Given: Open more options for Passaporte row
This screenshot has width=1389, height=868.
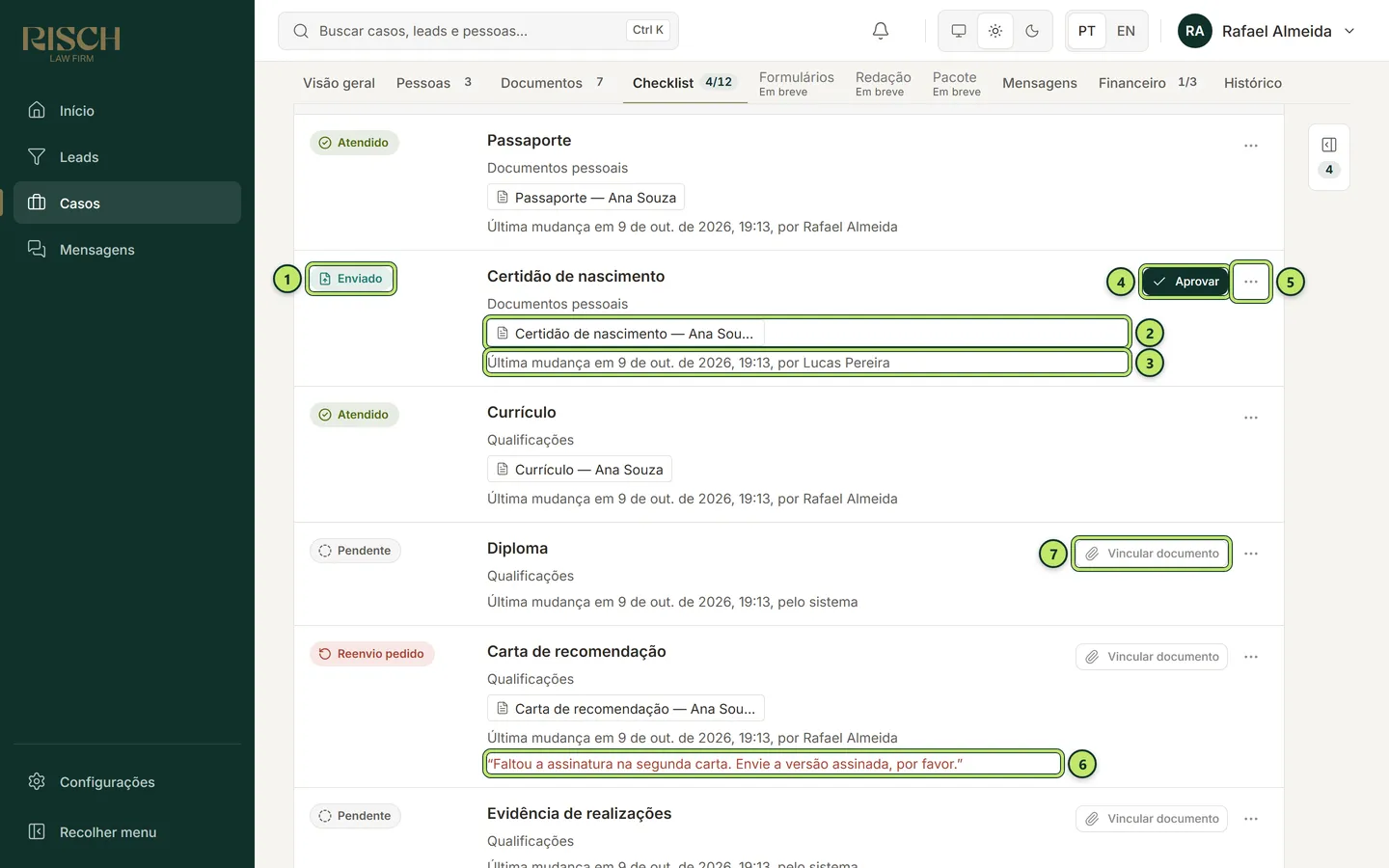Looking at the screenshot, I should click(x=1251, y=146).
